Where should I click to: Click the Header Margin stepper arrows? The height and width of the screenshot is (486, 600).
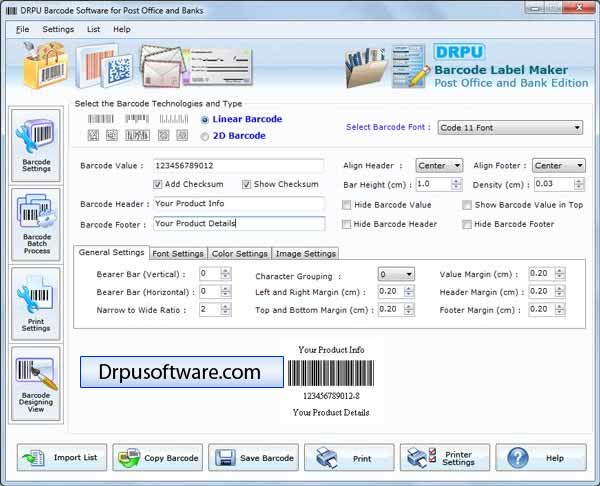(x=560, y=292)
